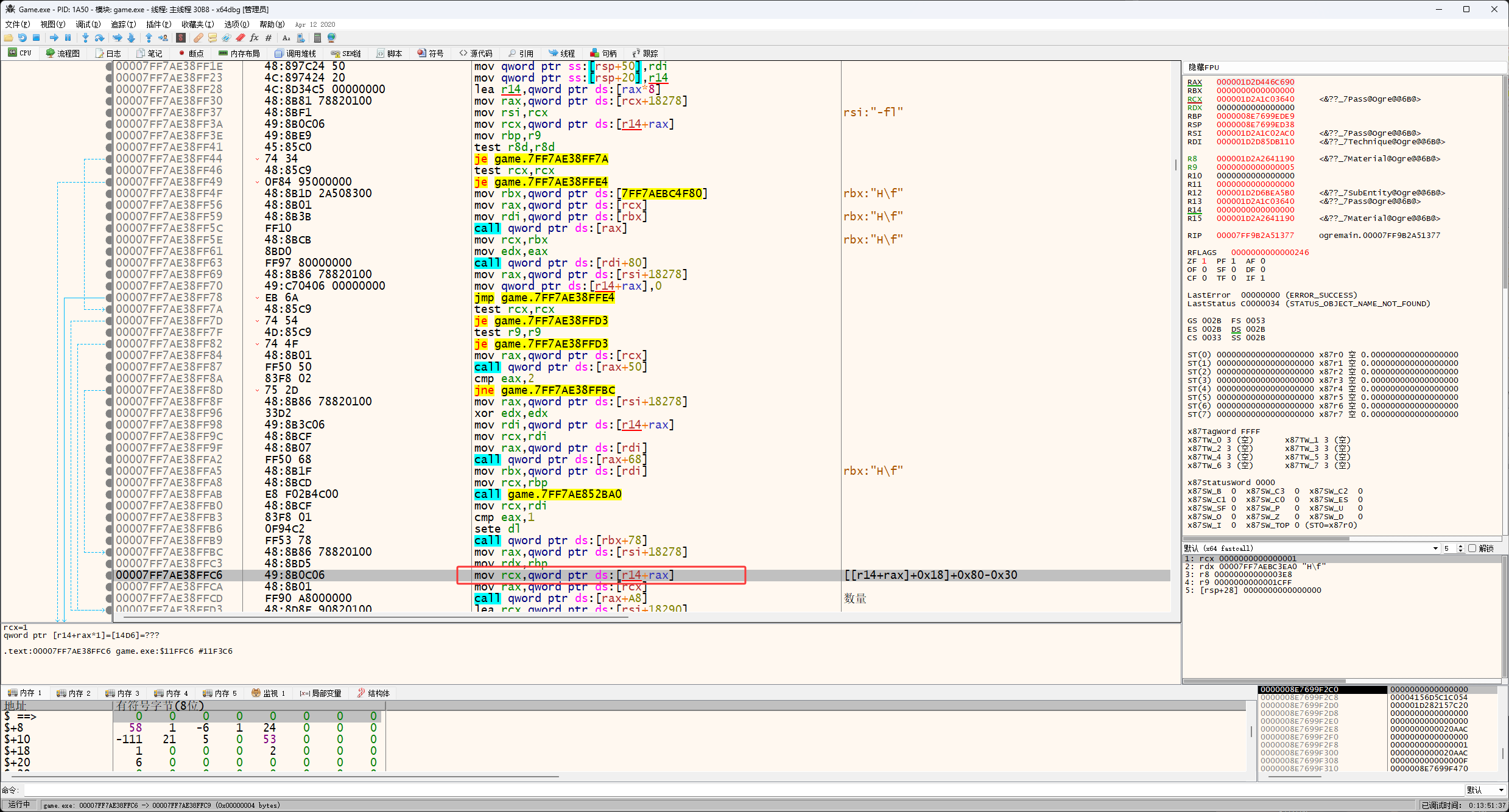This screenshot has height=812, width=1509.
Task: Switch to the 断点 breakpoints tab
Action: coord(191,54)
